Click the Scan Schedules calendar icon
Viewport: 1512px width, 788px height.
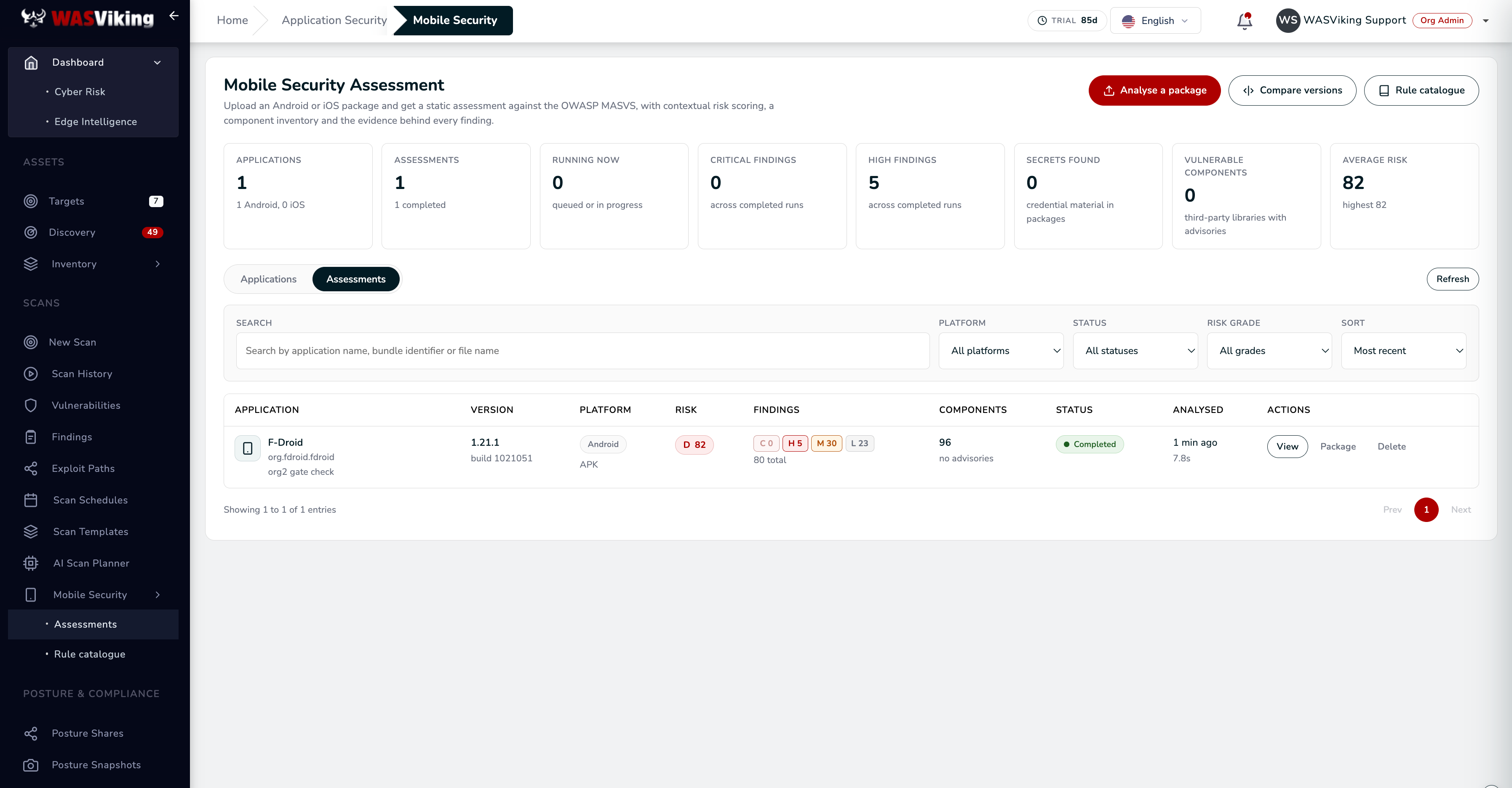30,500
